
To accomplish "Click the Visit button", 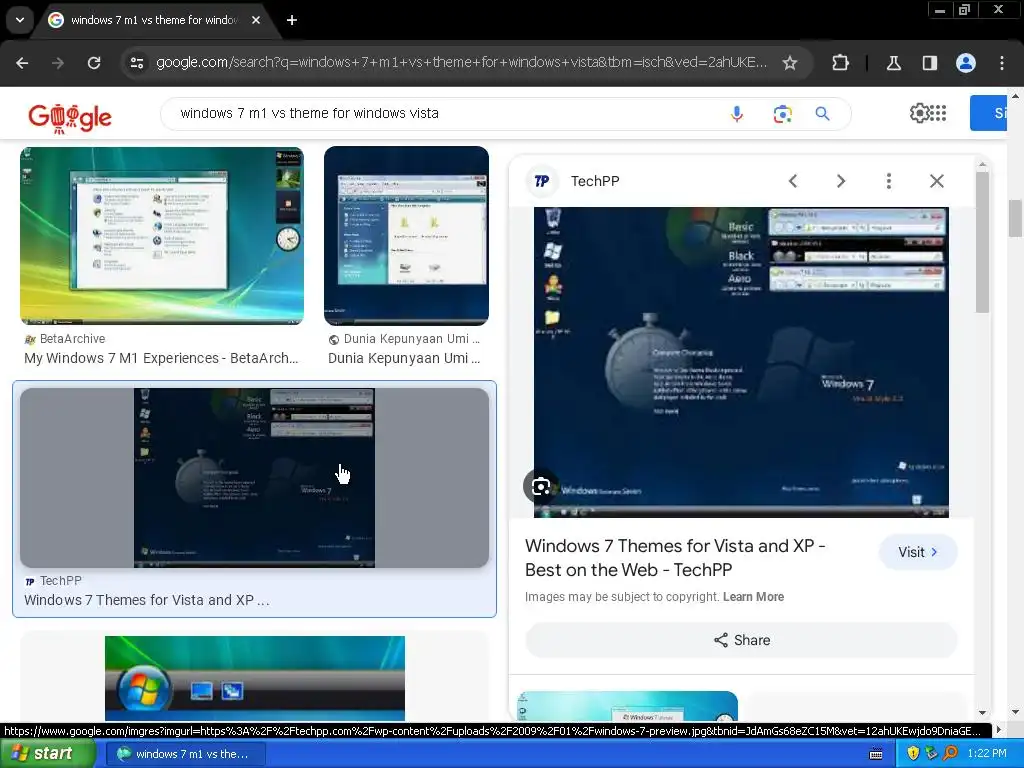I will click(x=918, y=552).
